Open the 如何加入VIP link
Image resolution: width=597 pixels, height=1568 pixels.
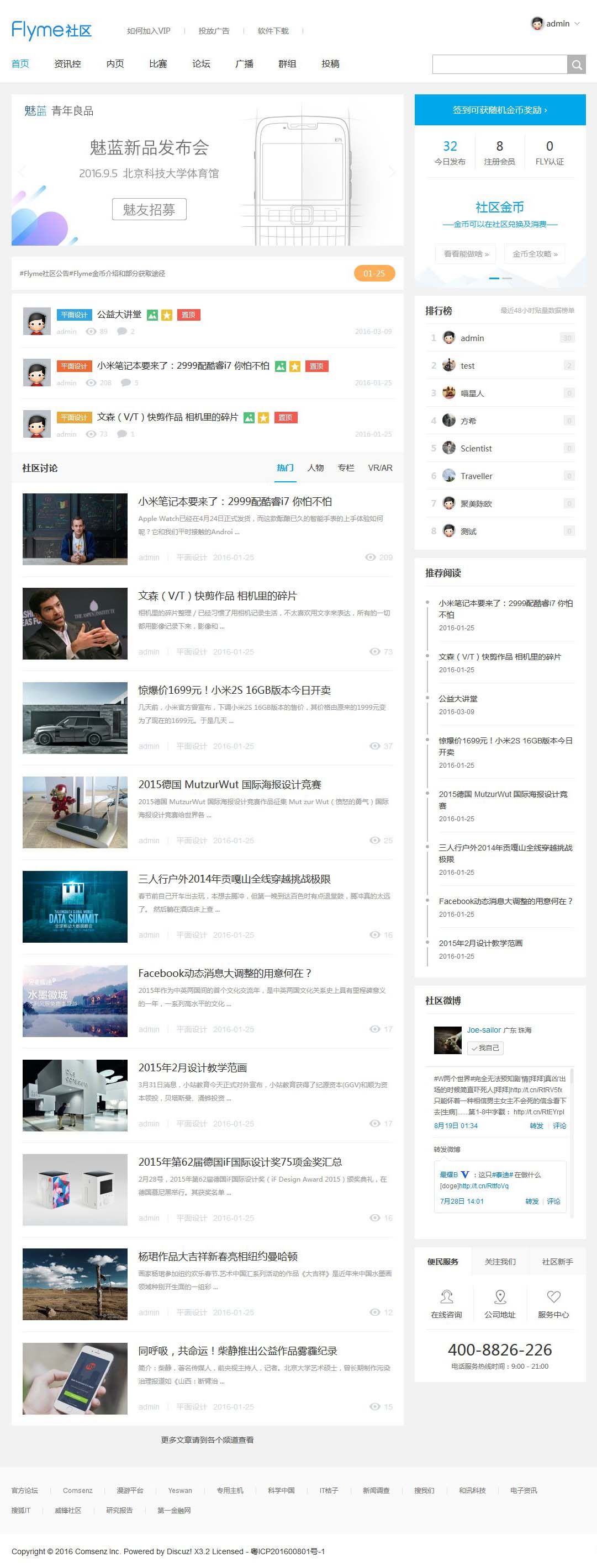click(149, 31)
